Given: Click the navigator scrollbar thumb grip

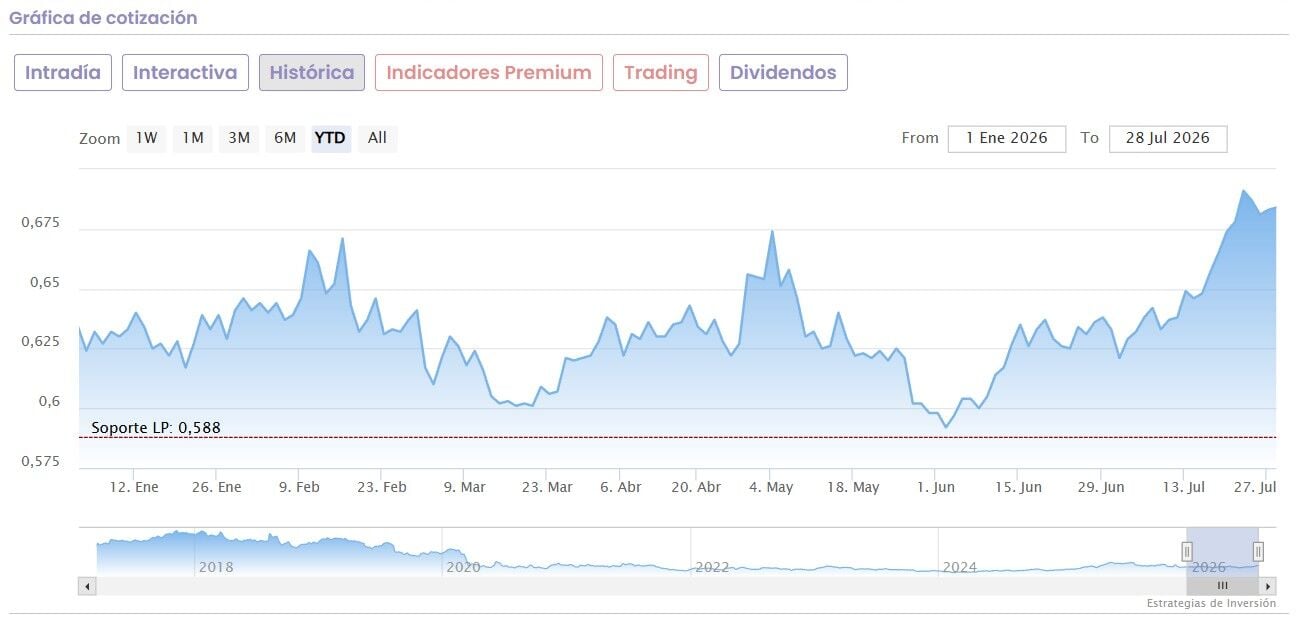Looking at the screenshot, I should (1222, 586).
